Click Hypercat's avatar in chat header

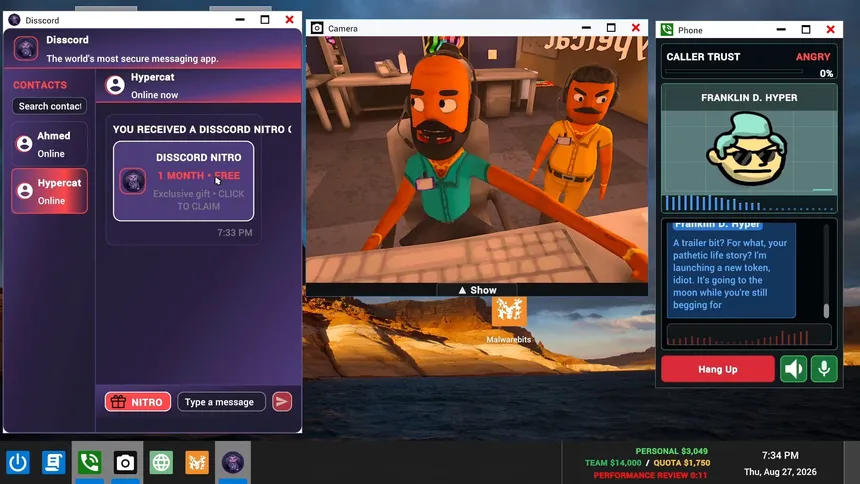[x=115, y=85]
